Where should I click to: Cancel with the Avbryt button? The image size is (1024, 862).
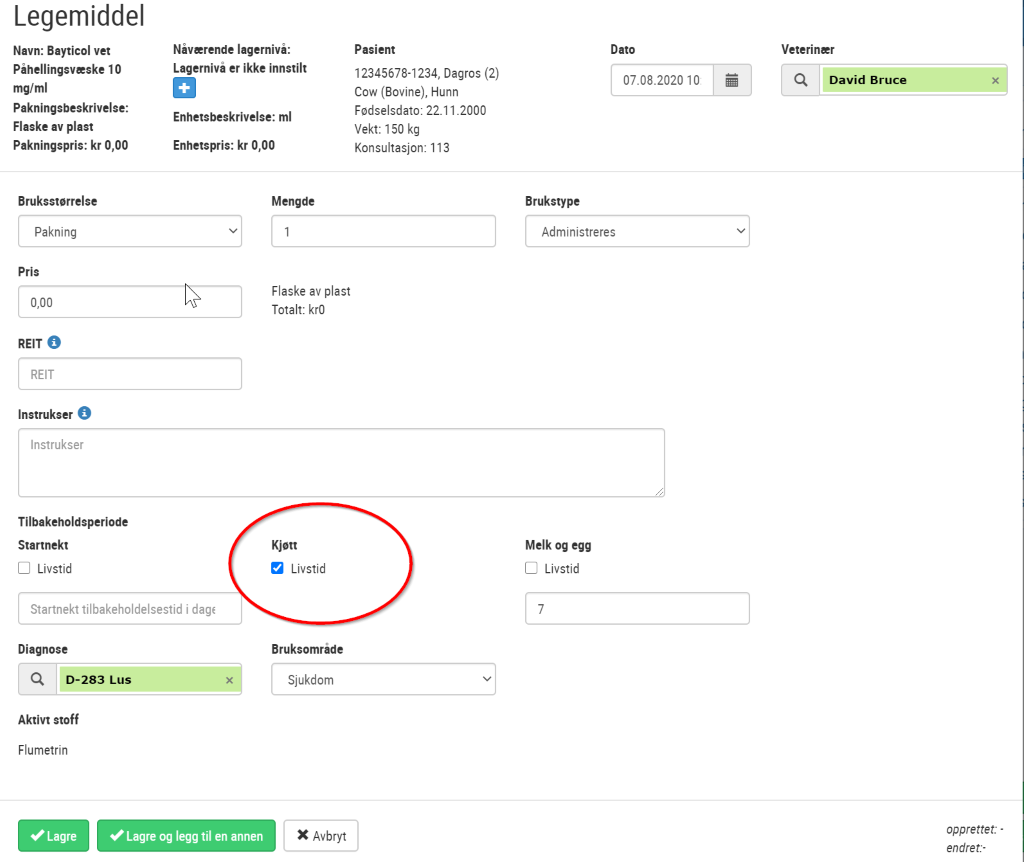tap(321, 836)
